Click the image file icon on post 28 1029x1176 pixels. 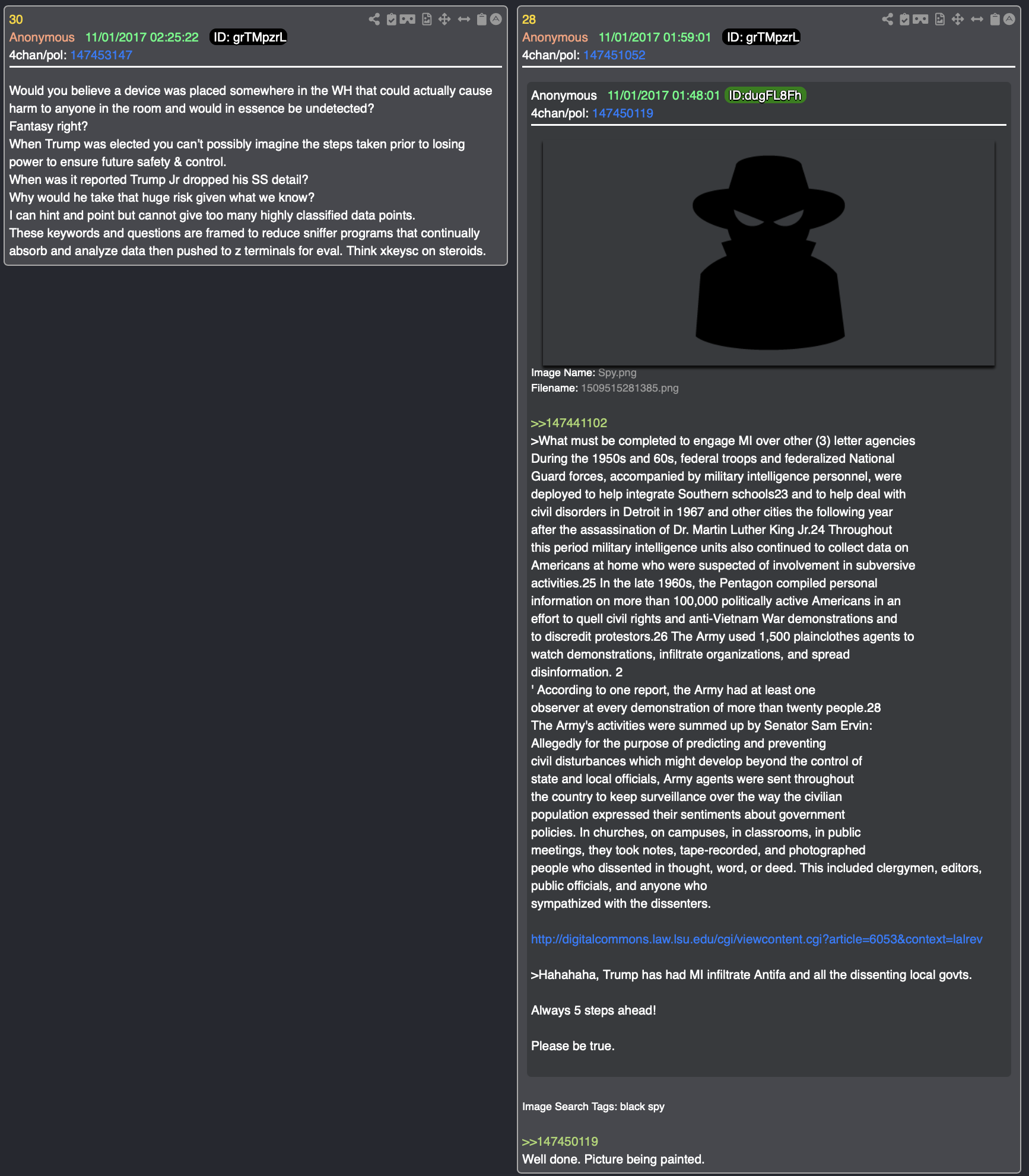[x=940, y=20]
